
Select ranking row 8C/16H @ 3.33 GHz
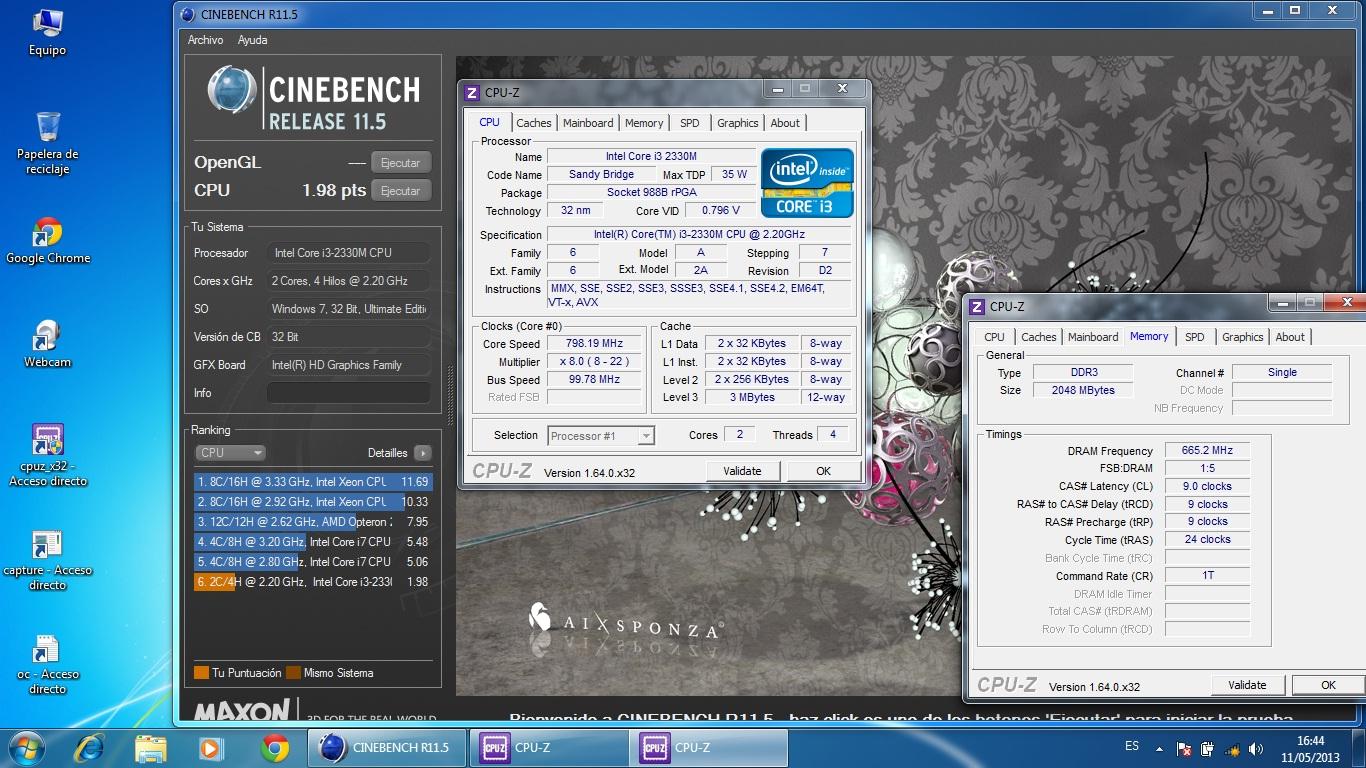[313, 482]
